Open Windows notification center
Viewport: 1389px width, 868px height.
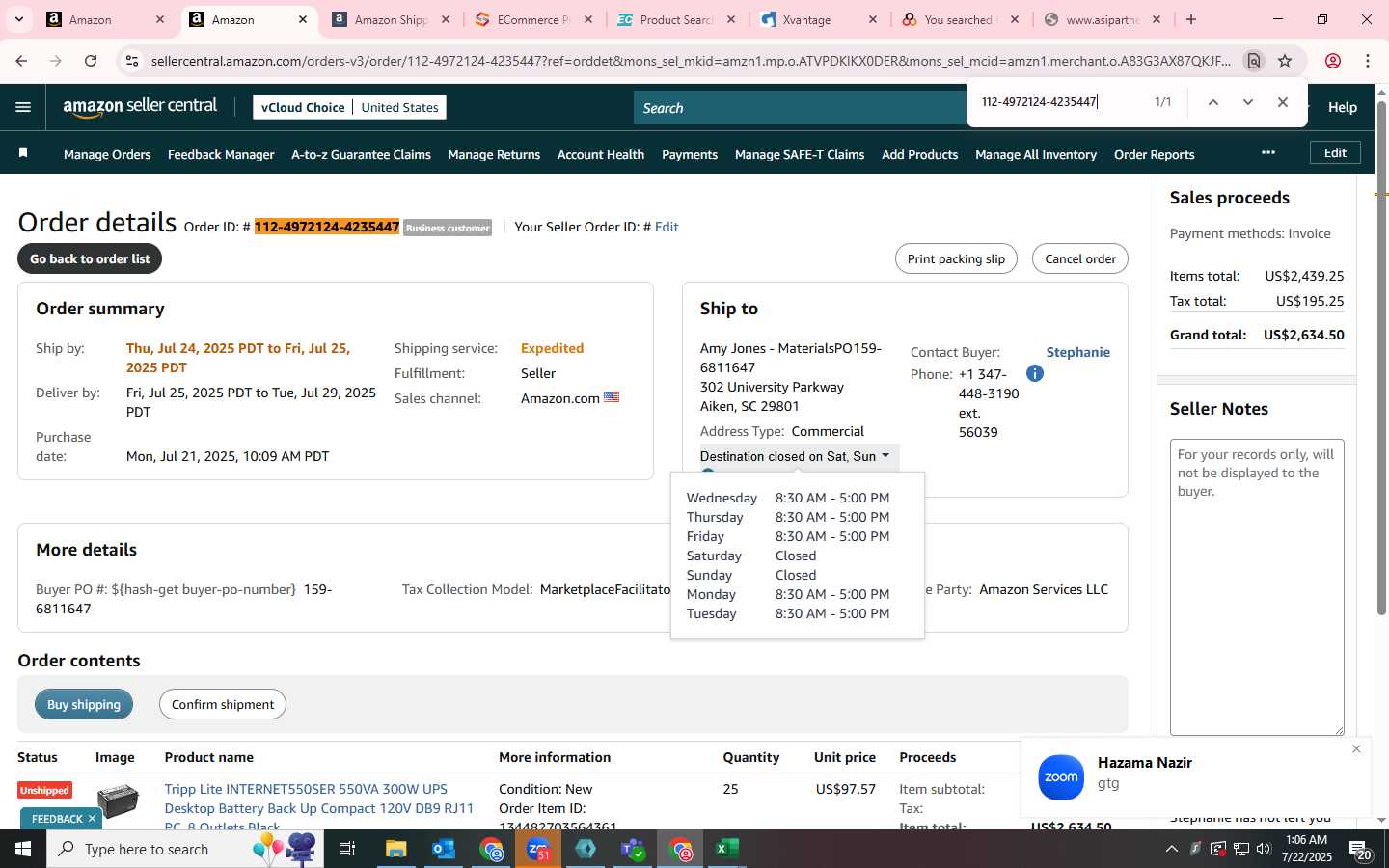pyautogui.click(x=1360, y=850)
